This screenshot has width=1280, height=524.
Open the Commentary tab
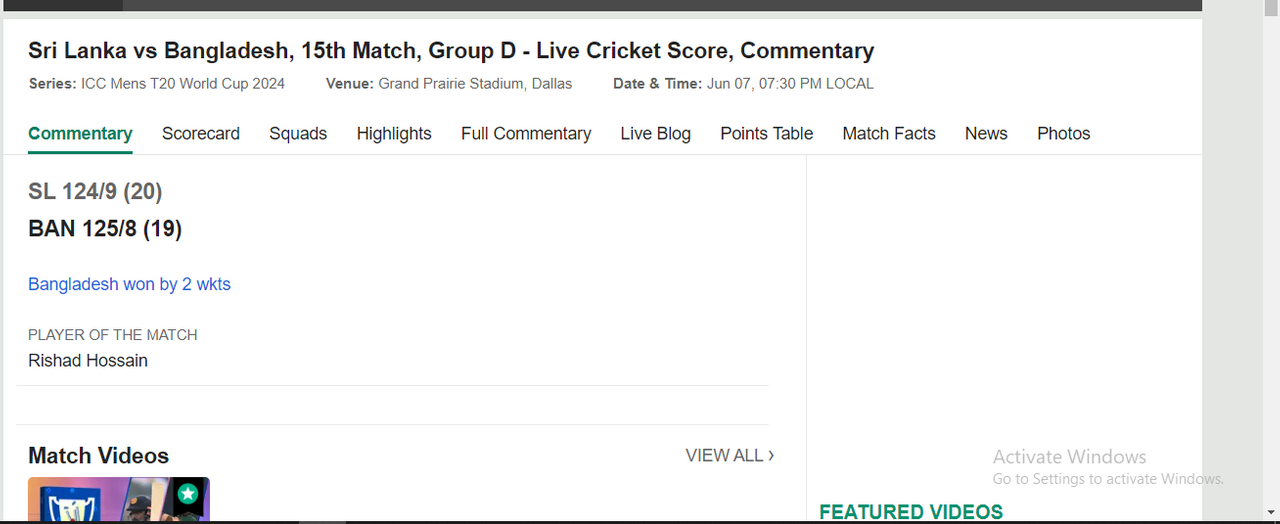(80, 134)
